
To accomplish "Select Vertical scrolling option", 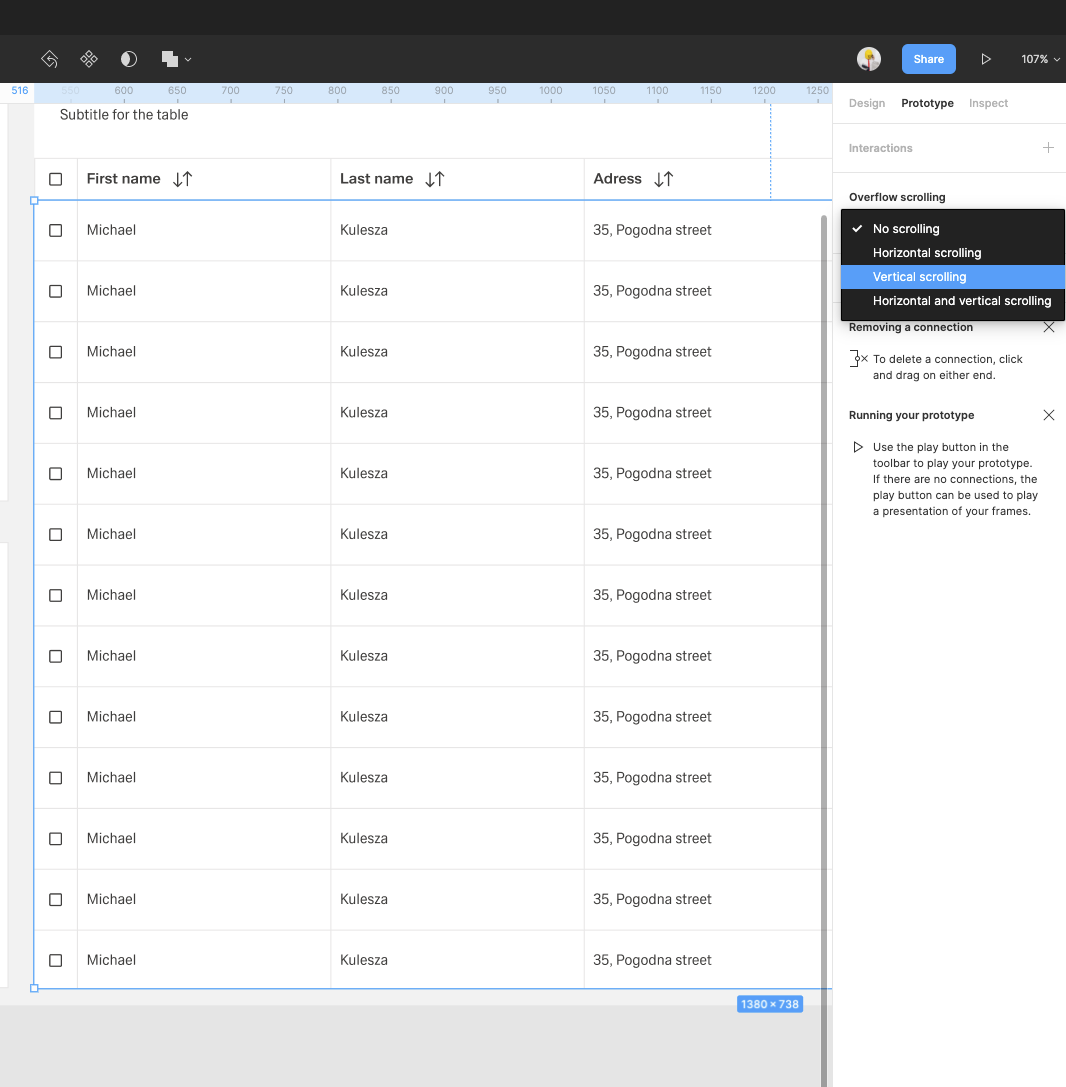I will [x=919, y=277].
